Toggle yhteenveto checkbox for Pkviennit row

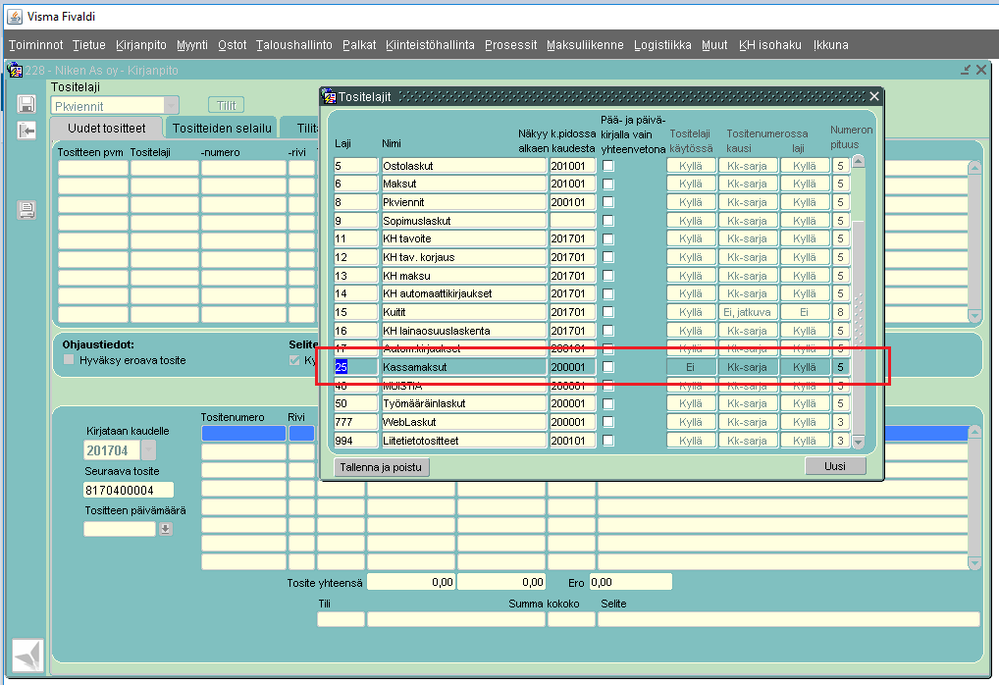[608, 202]
